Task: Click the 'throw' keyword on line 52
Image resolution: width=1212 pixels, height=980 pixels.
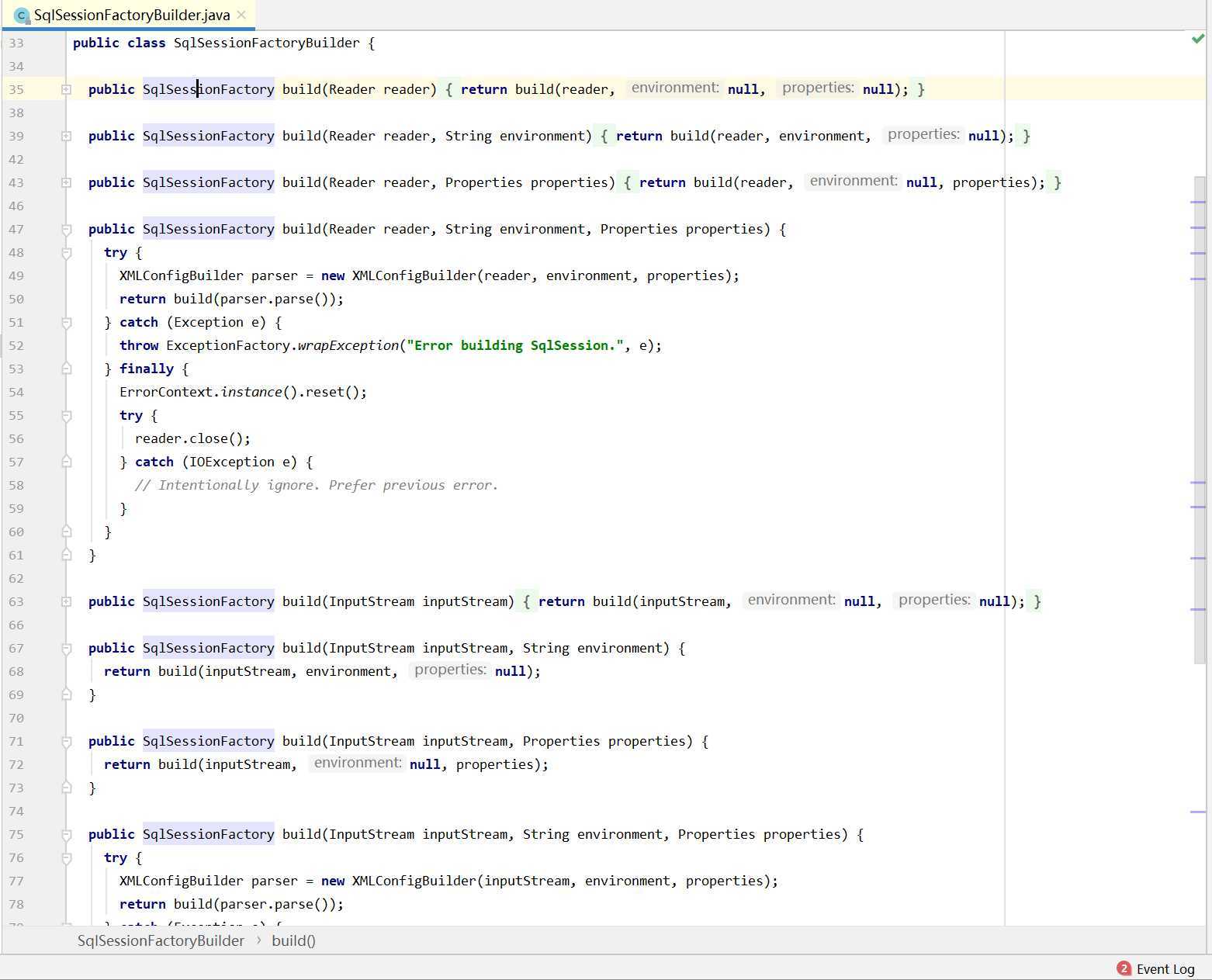Action: pyautogui.click(x=139, y=345)
